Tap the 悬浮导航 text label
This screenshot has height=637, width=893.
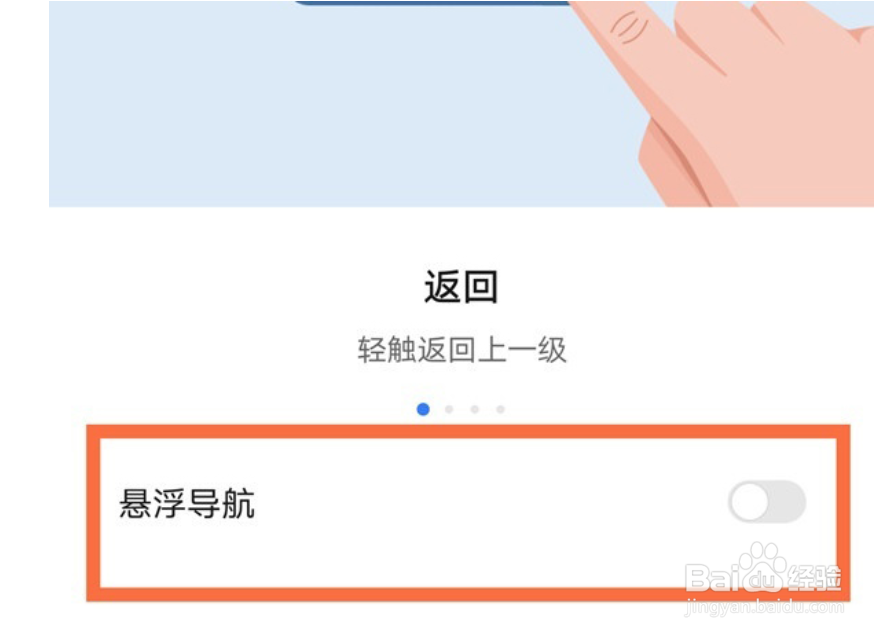[187, 504]
